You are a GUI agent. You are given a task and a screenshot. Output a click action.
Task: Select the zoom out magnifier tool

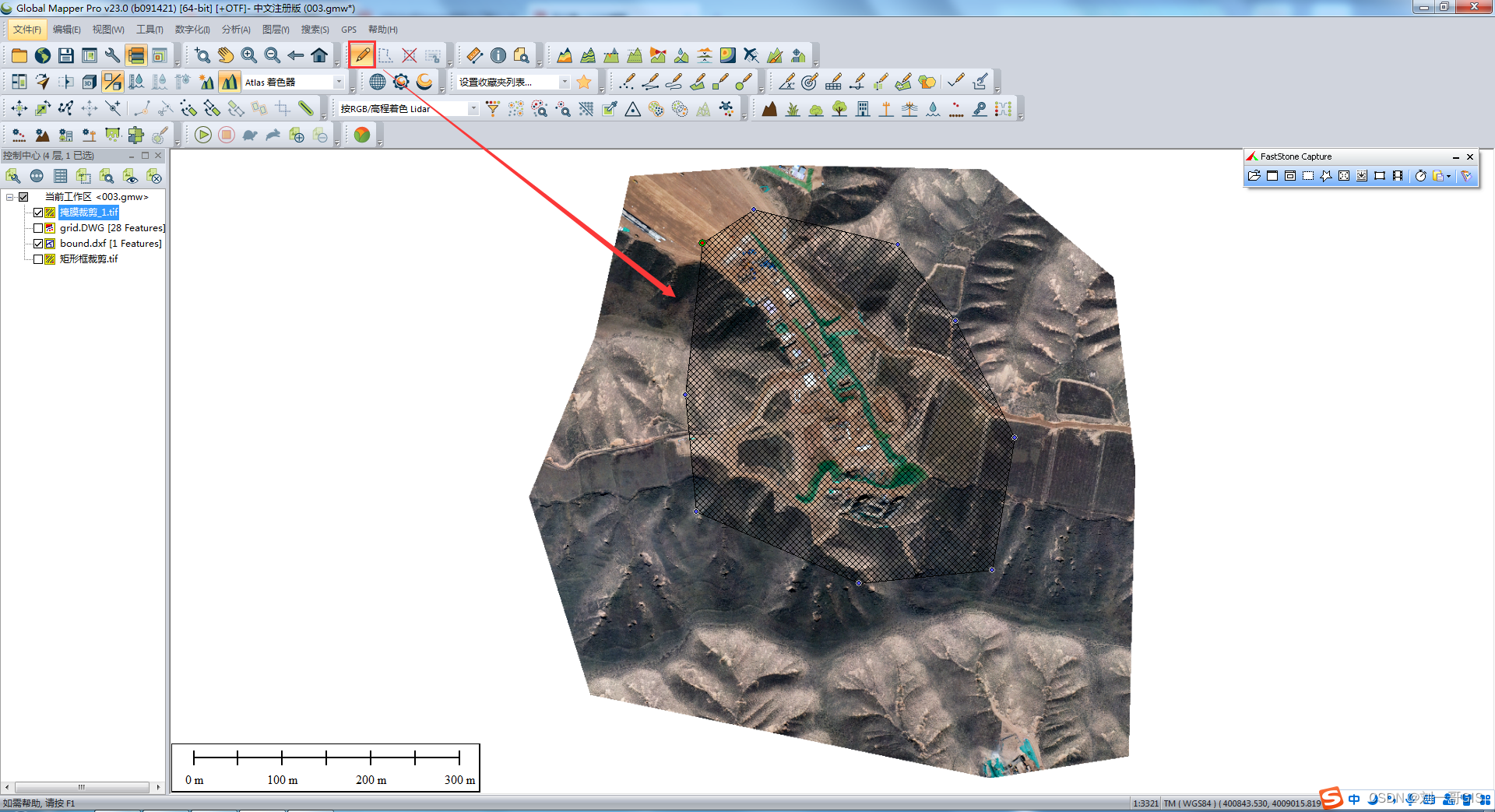point(273,55)
